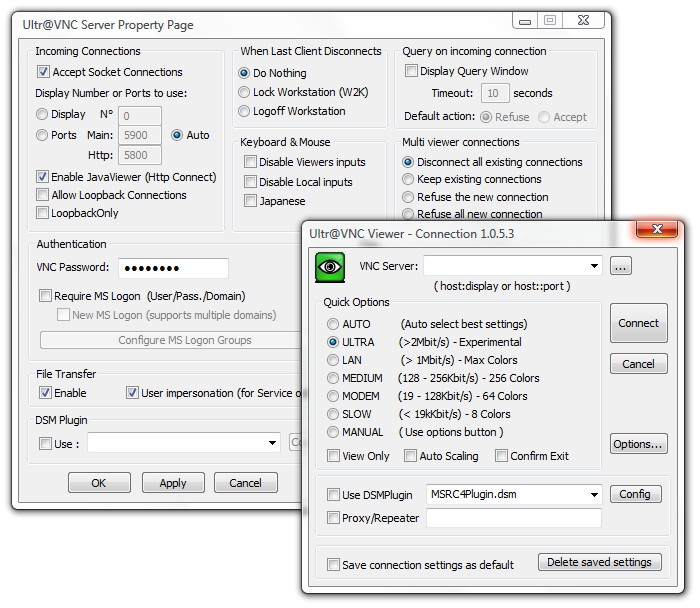
Task: Select Lock Workstation (W2K) option
Action: (x=244, y=92)
